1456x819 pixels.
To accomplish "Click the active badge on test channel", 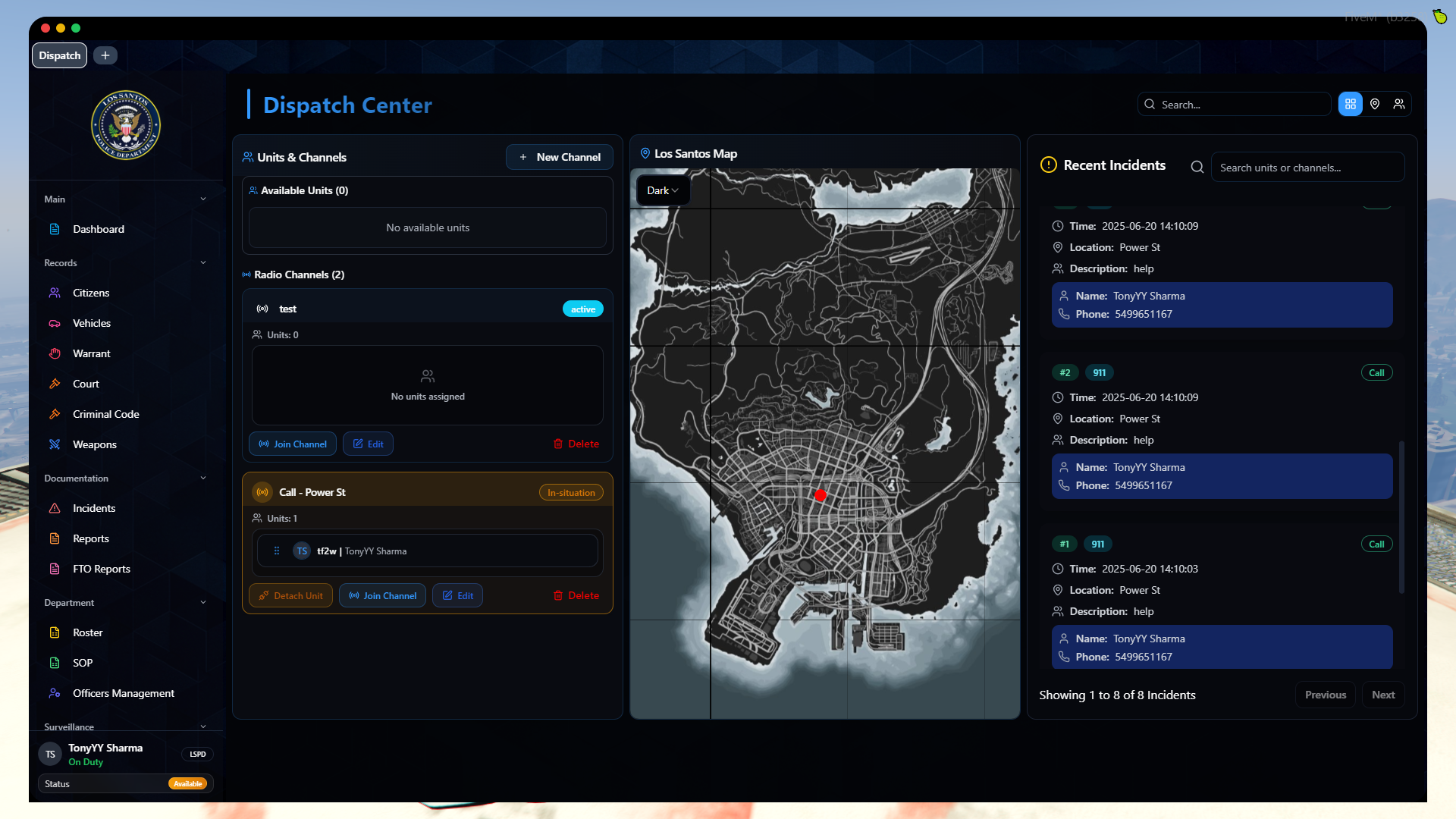I will tap(582, 309).
